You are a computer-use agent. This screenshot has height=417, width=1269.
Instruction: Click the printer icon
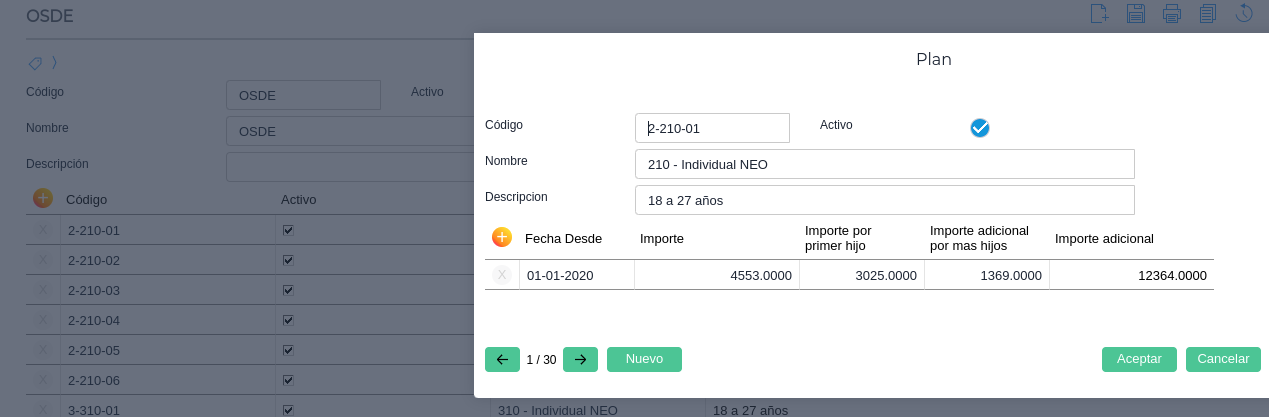[1171, 14]
